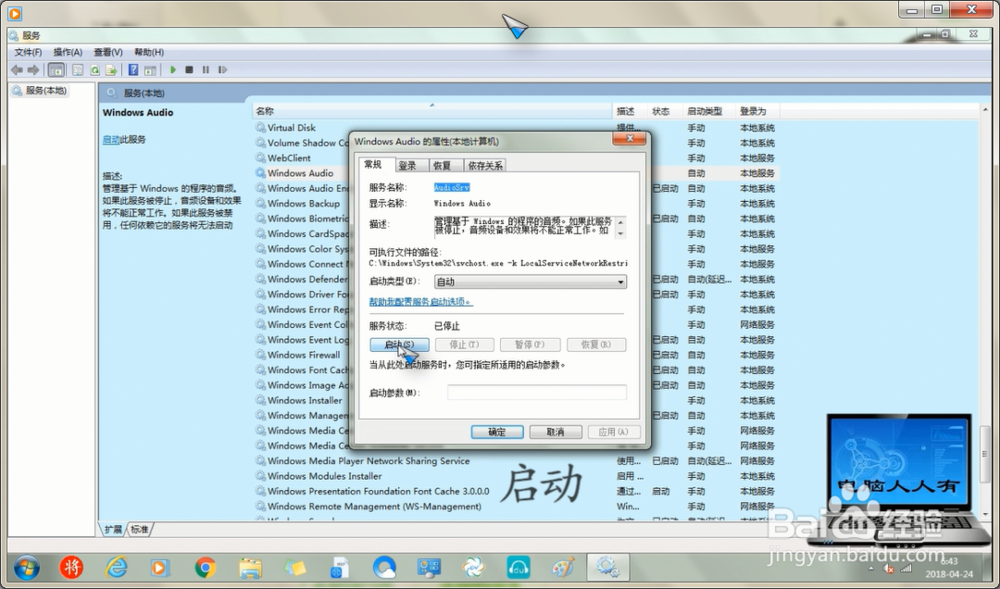The image size is (1000, 589).
Task: Open the teal headphones music app taskbar icon
Action: (x=518, y=567)
